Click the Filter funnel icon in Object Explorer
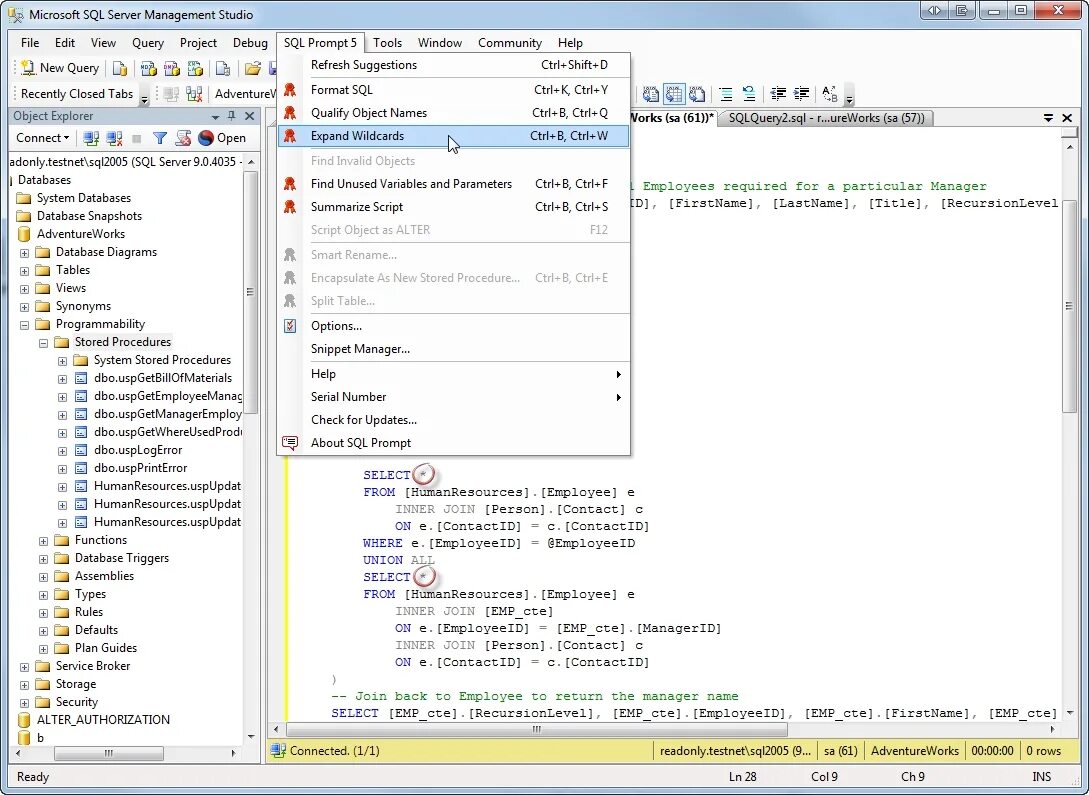The width and height of the screenshot is (1089, 795). pos(160,138)
